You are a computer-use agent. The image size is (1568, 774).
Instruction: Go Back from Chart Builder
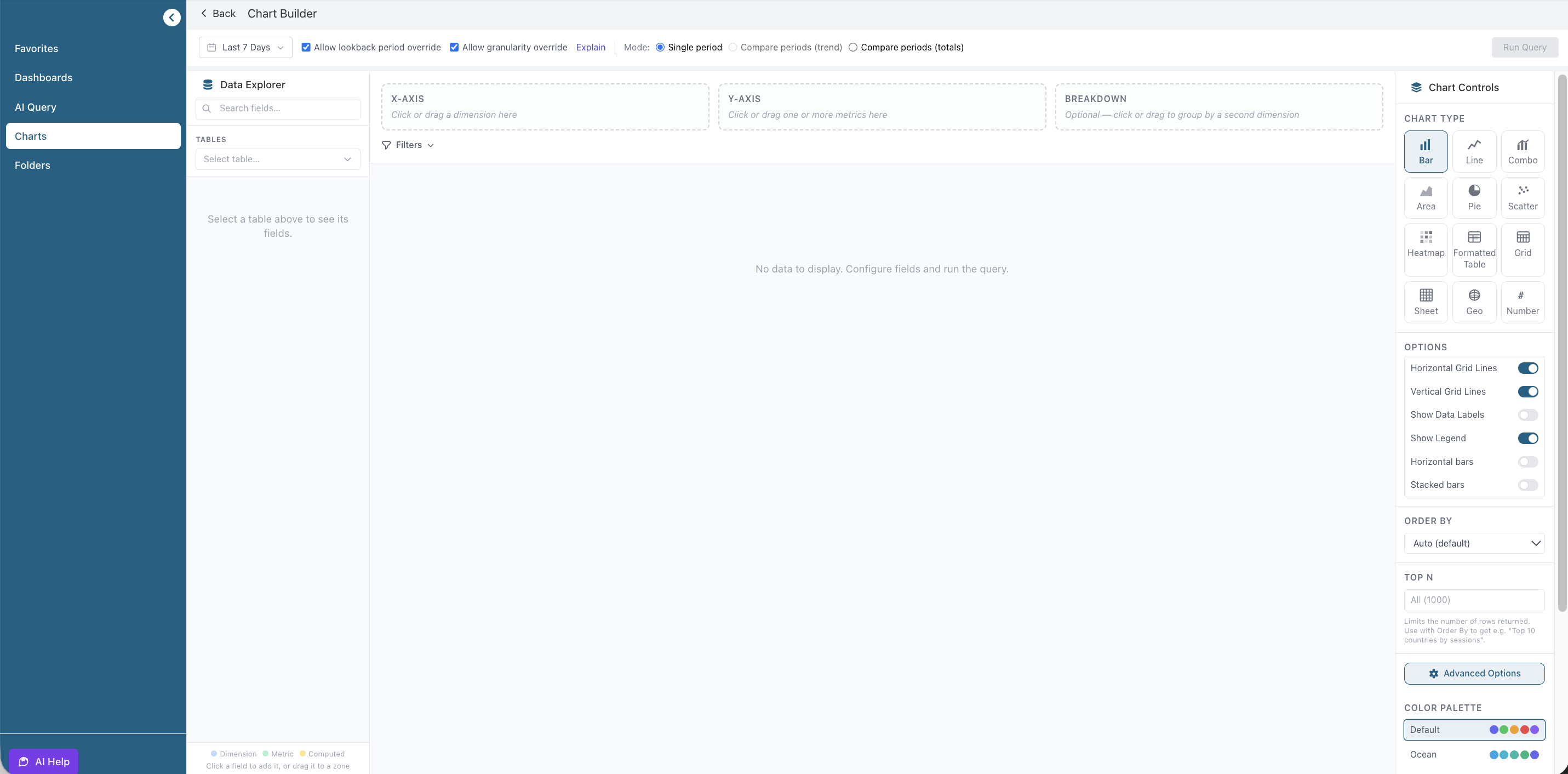pyautogui.click(x=218, y=13)
